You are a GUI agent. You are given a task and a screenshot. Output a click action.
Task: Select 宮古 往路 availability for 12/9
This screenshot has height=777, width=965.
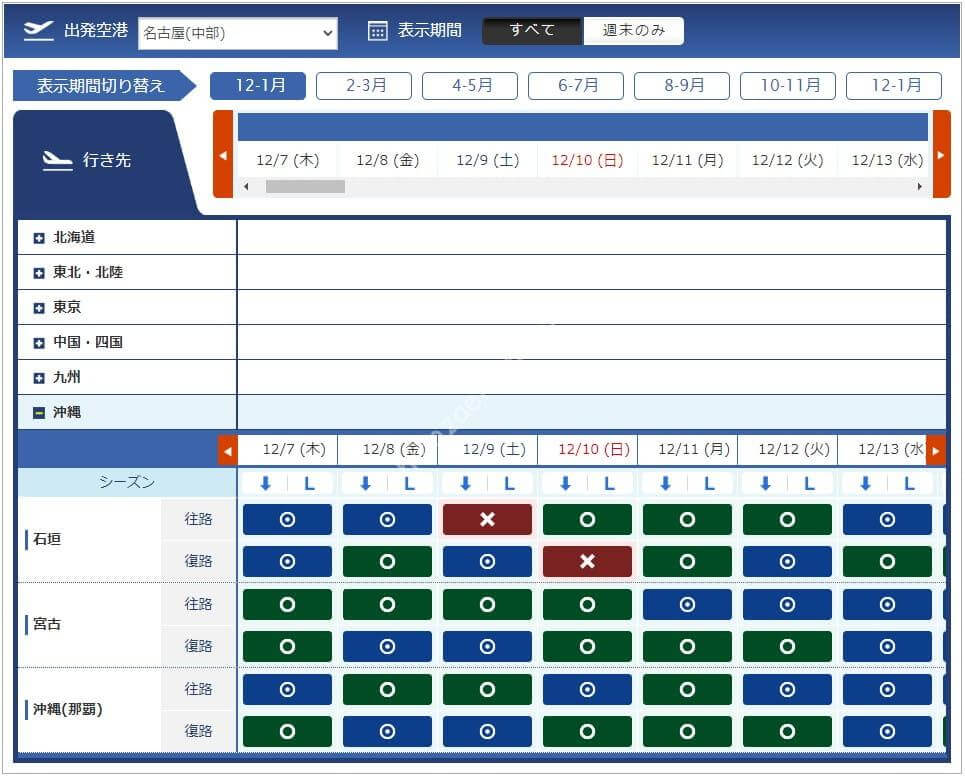coord(487,605)
